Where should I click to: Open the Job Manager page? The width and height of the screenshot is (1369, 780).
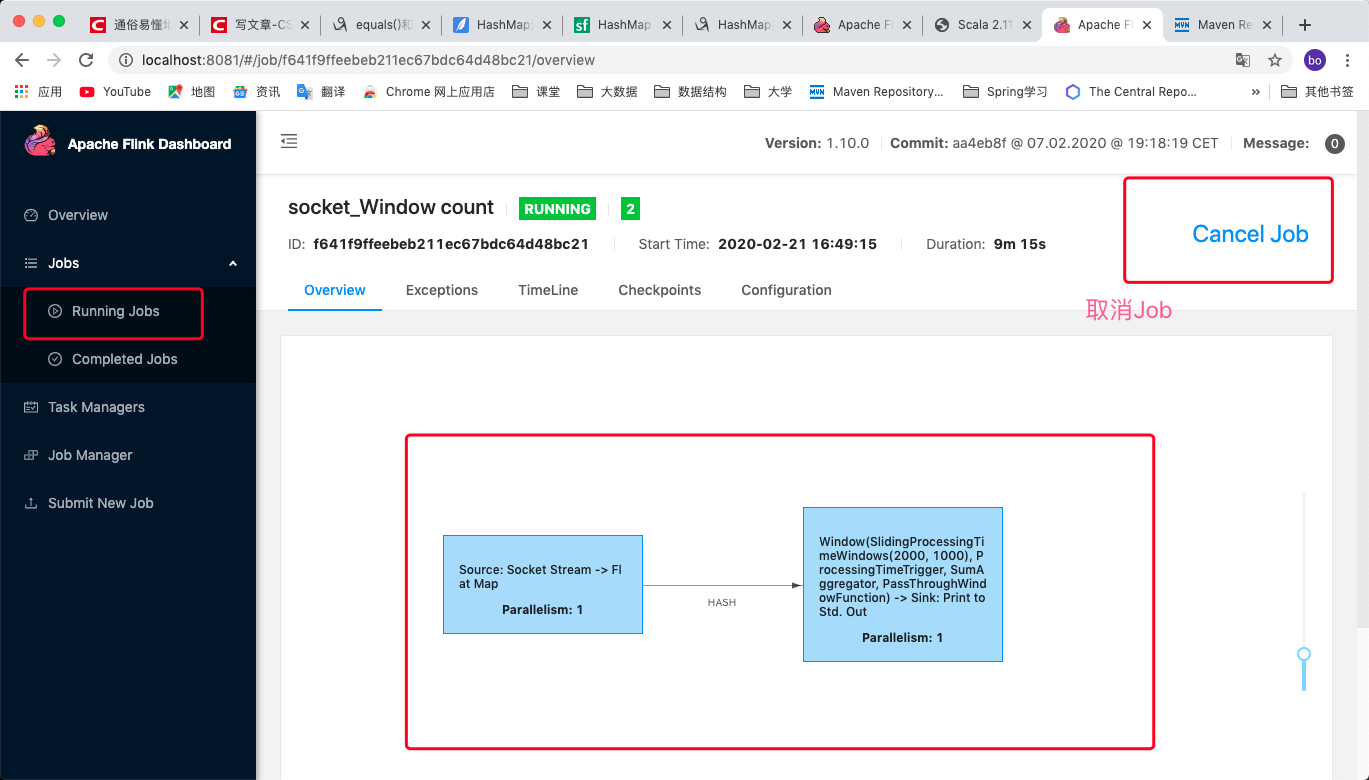[x=90, y=455]
